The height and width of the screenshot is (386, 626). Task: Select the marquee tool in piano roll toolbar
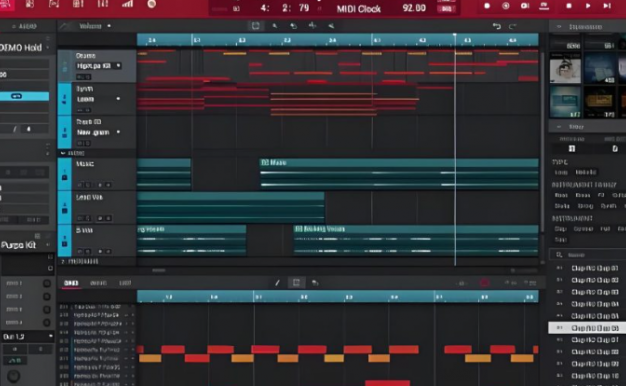[296, 283]
